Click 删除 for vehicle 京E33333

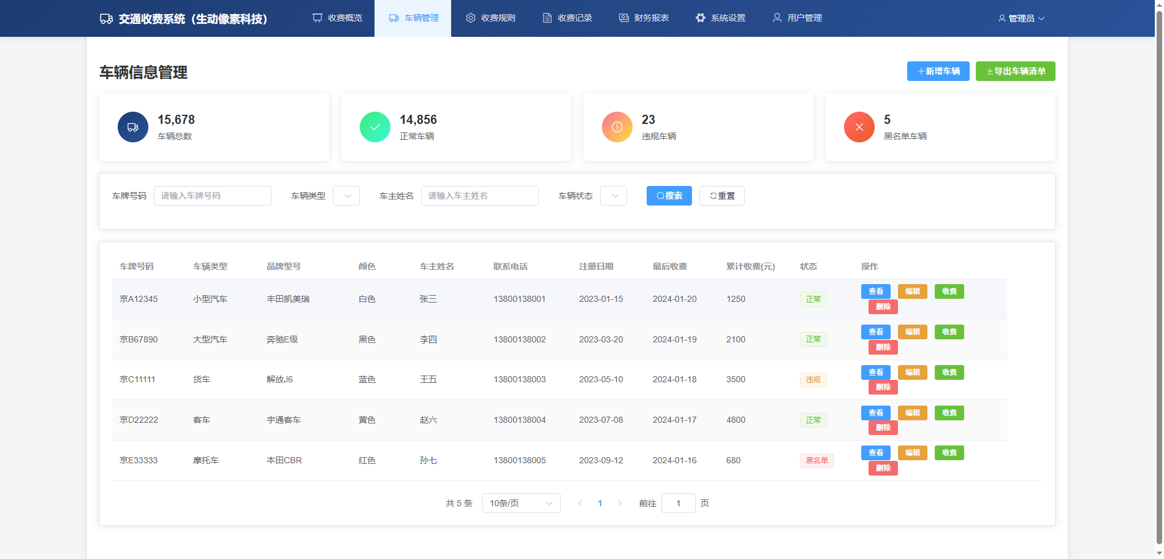[882, 468]
